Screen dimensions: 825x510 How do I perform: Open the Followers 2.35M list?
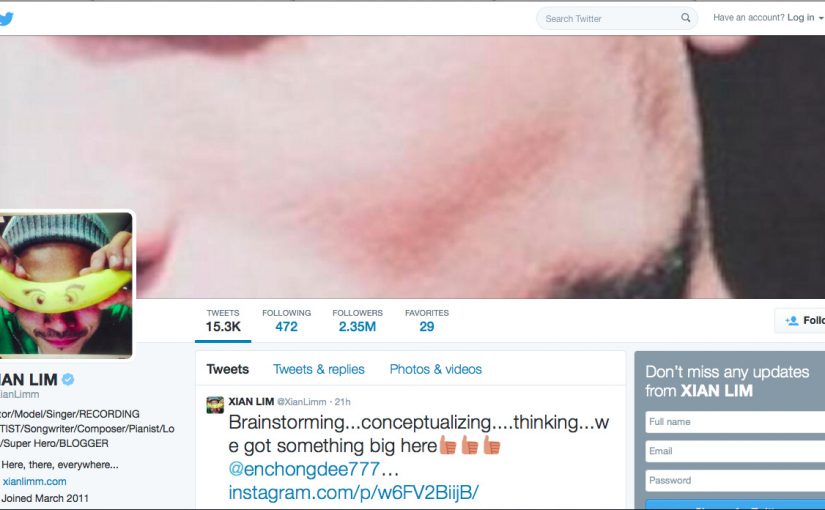click(357, 321)
